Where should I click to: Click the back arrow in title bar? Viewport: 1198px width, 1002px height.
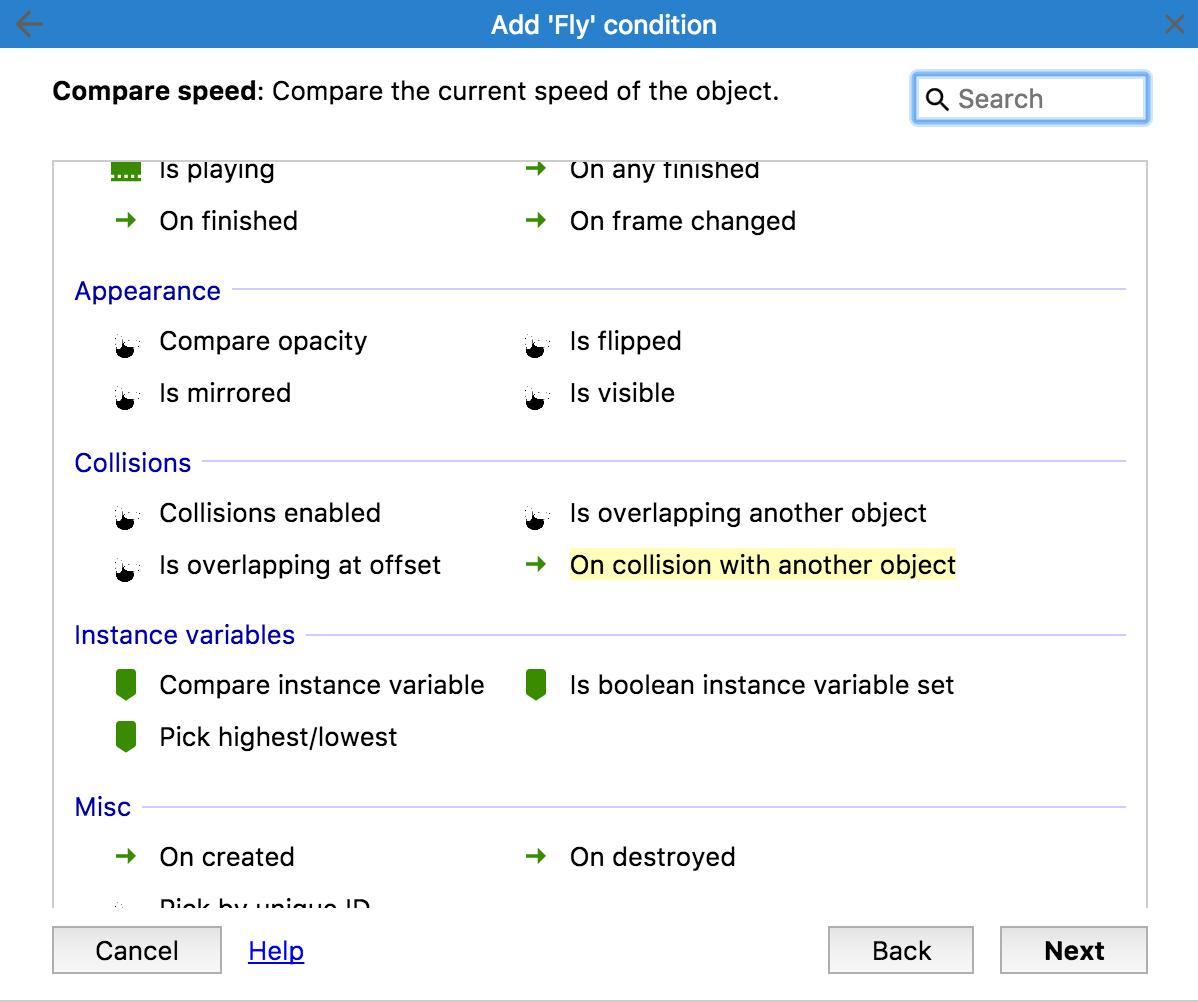click(x=30, y=25)
